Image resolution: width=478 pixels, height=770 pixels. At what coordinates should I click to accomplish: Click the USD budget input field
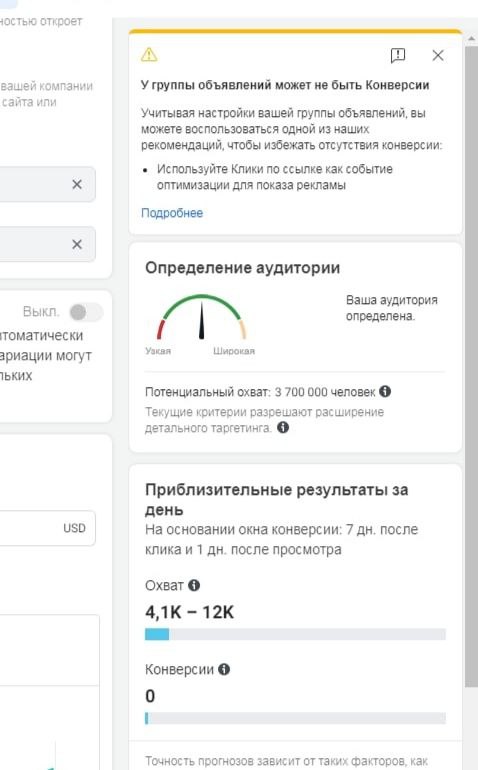47,528
